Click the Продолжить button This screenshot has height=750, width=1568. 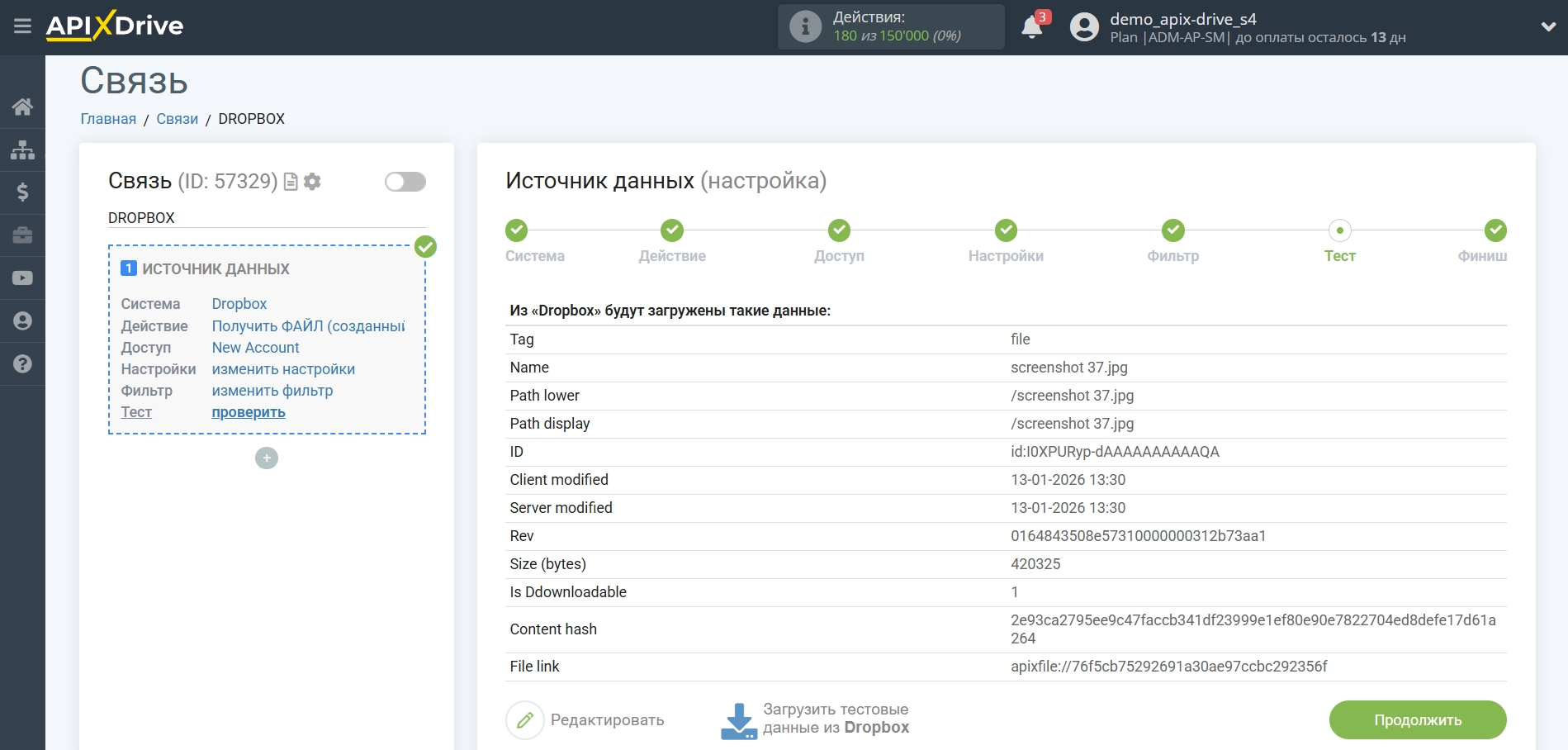[1417, 719]
